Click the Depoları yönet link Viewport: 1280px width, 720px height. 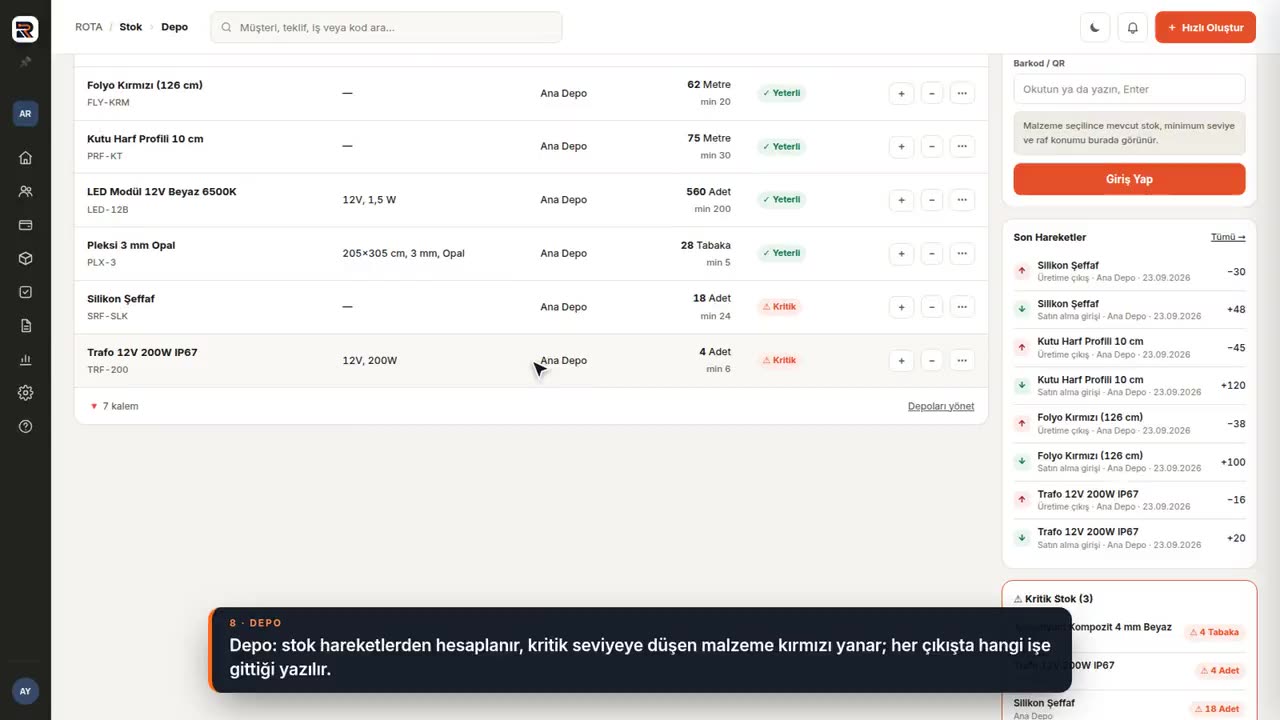[941, 406]
